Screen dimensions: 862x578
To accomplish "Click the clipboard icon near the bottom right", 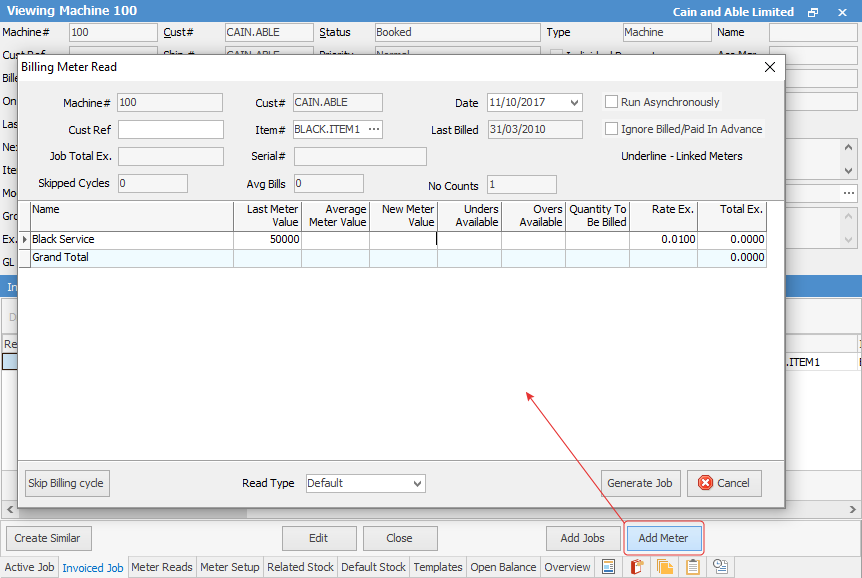I will pyautogui.click(x=693, y=566).
